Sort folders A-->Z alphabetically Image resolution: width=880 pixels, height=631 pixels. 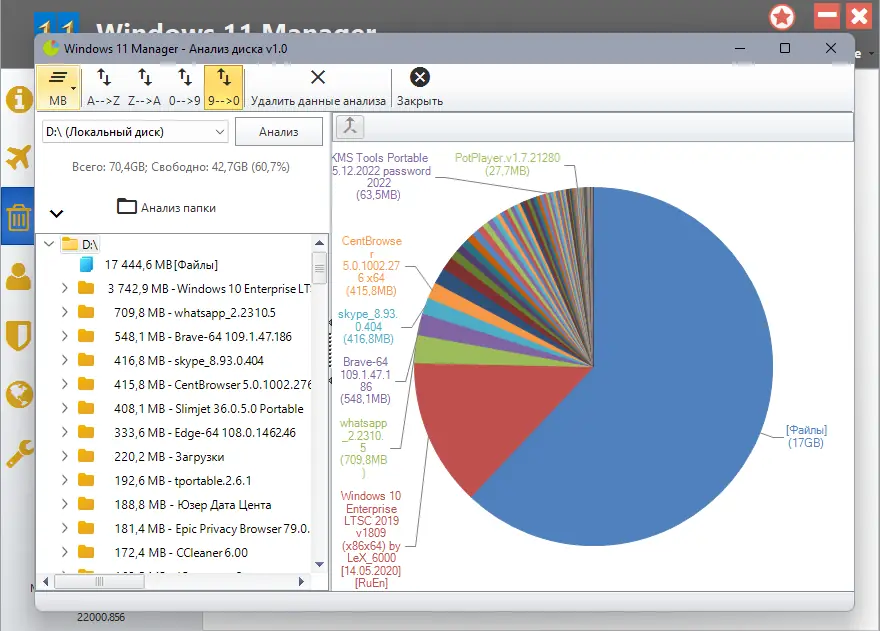pyautogui.click(x=103, y=87)
